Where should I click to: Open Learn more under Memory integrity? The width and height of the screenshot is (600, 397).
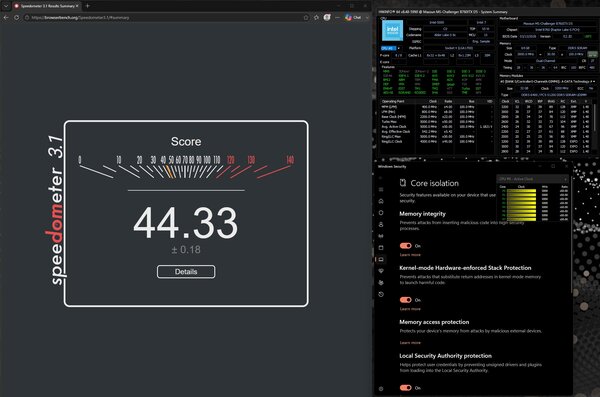[x=410, y=255]
